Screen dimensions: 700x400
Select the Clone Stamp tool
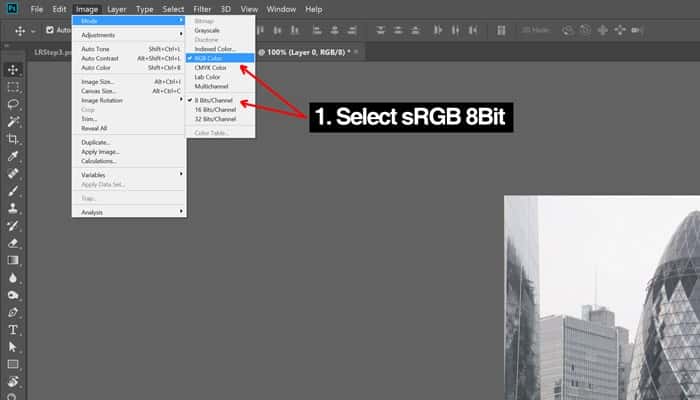pos(13,208)
